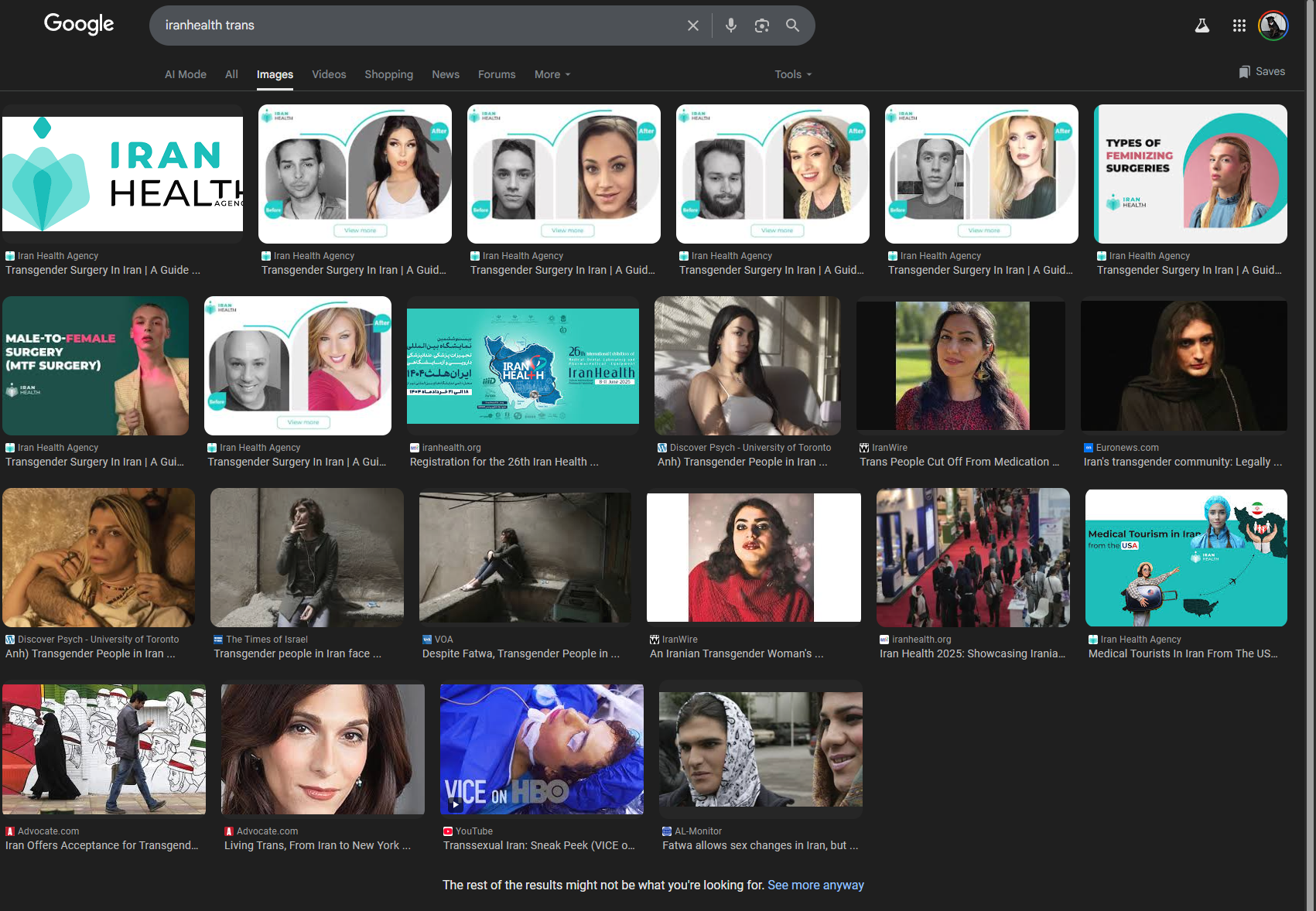Image resolution: width=1316 pixels, height=911 pixels.
Task: Switch to the Videos tab
Action: pyautogui.click(x=329, y=74)
